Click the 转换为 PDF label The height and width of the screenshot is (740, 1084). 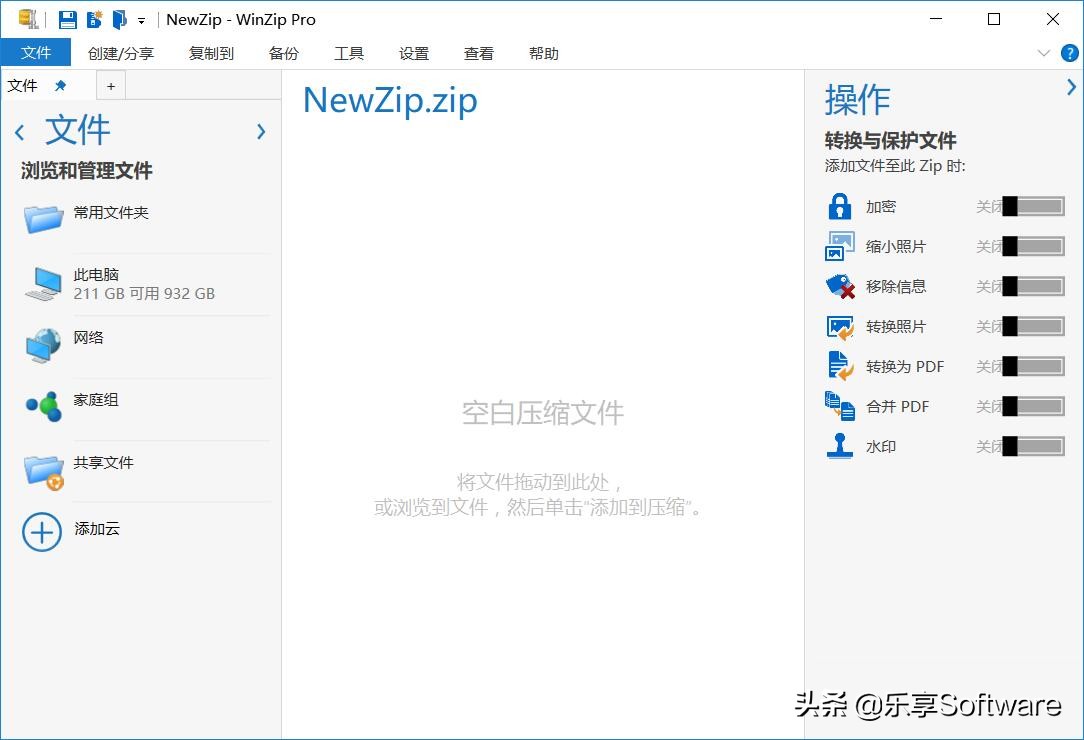tap(905, 367)
